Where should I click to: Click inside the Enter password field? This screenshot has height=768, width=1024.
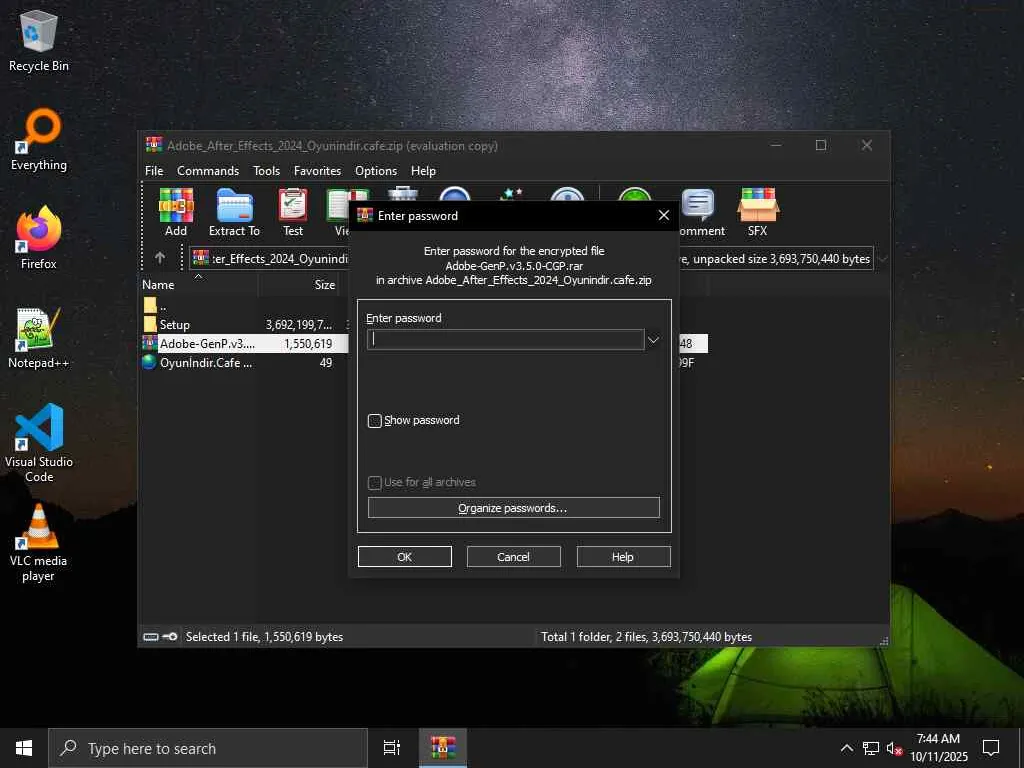coord(505,340)
